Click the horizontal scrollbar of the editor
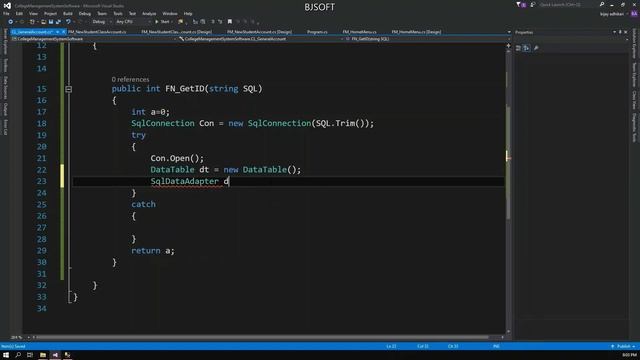This screenshot has height=360, width=640. (x=261, y=338)
